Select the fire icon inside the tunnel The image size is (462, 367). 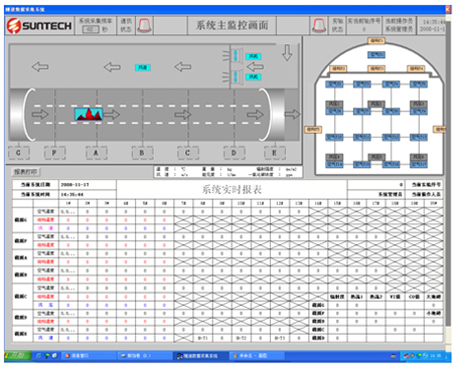88,114
